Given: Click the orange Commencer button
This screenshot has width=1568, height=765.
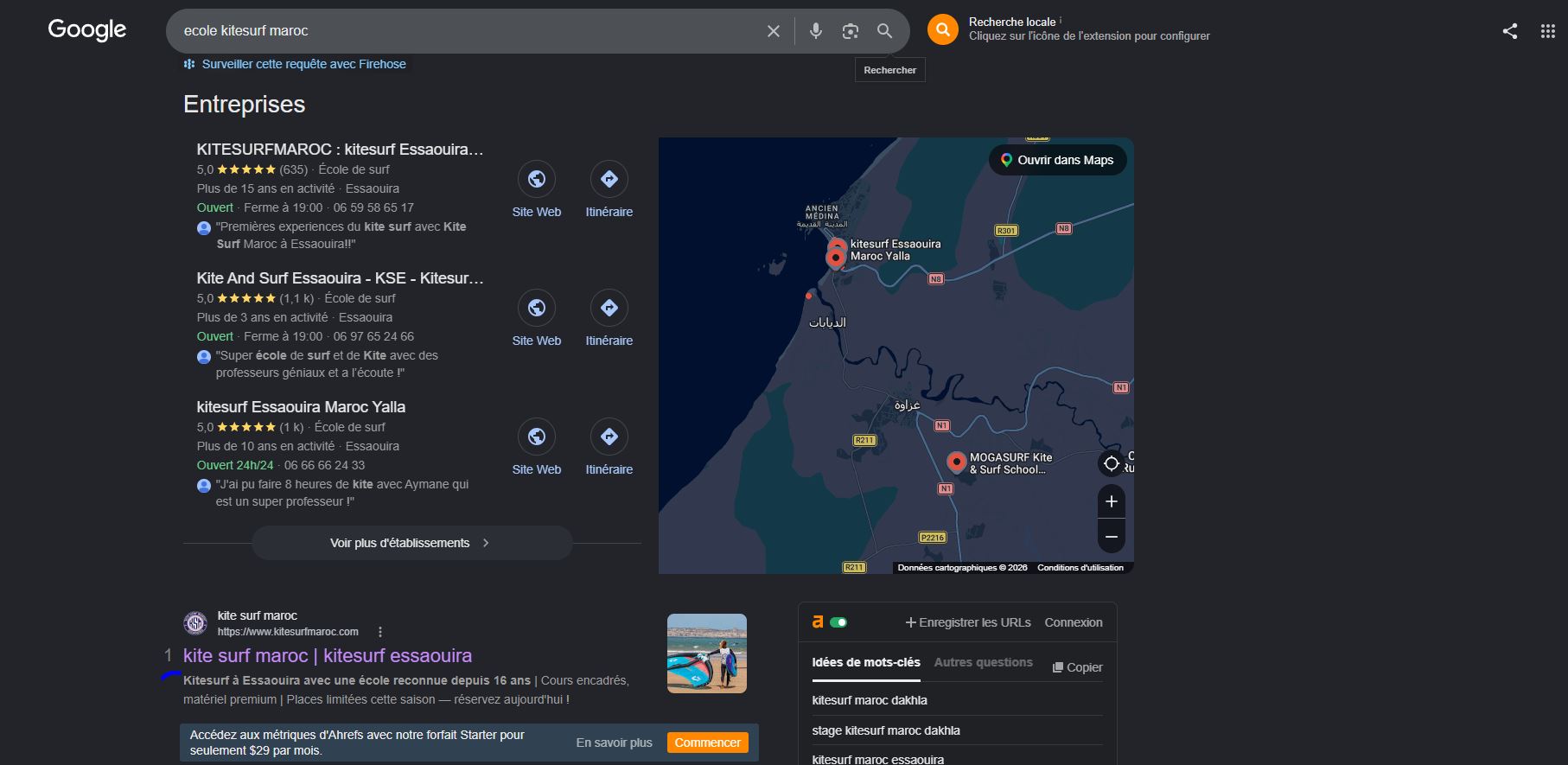Looking at the screenshot, I should click(x=707, y=743).
